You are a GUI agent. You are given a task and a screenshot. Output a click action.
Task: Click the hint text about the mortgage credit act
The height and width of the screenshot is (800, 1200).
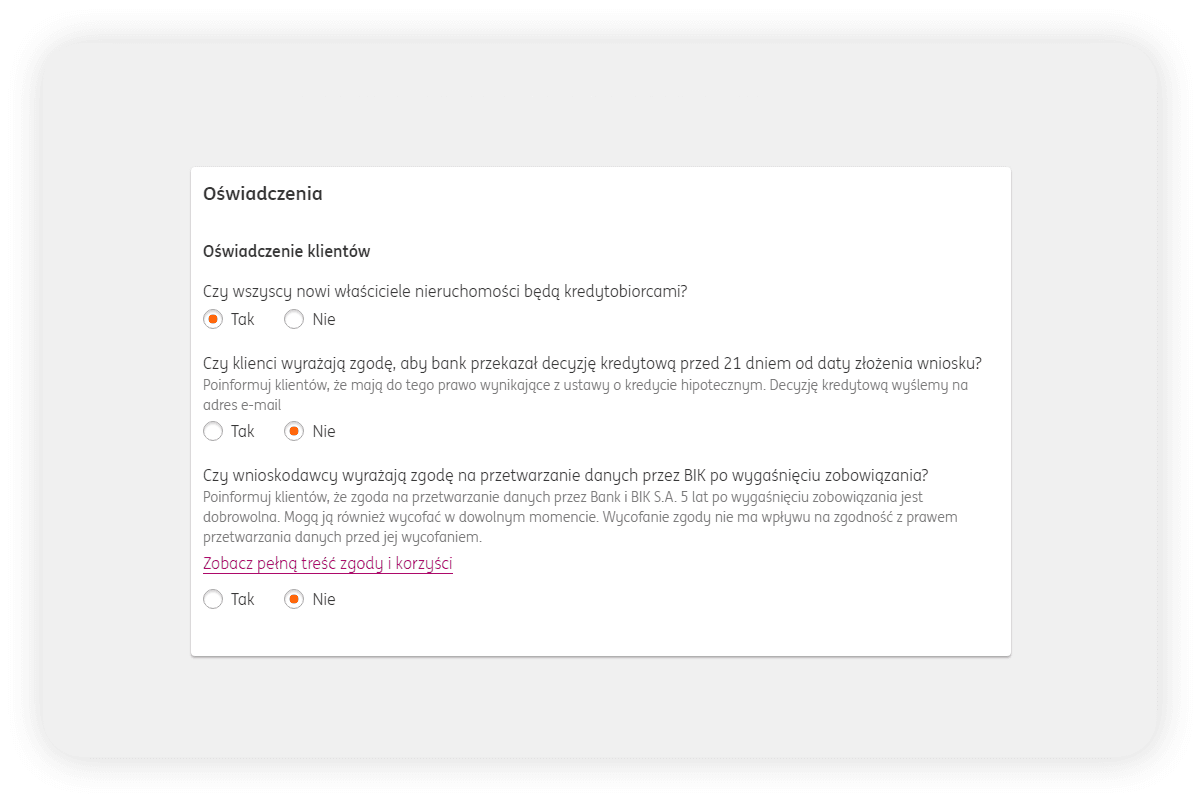tap(585, 395)
